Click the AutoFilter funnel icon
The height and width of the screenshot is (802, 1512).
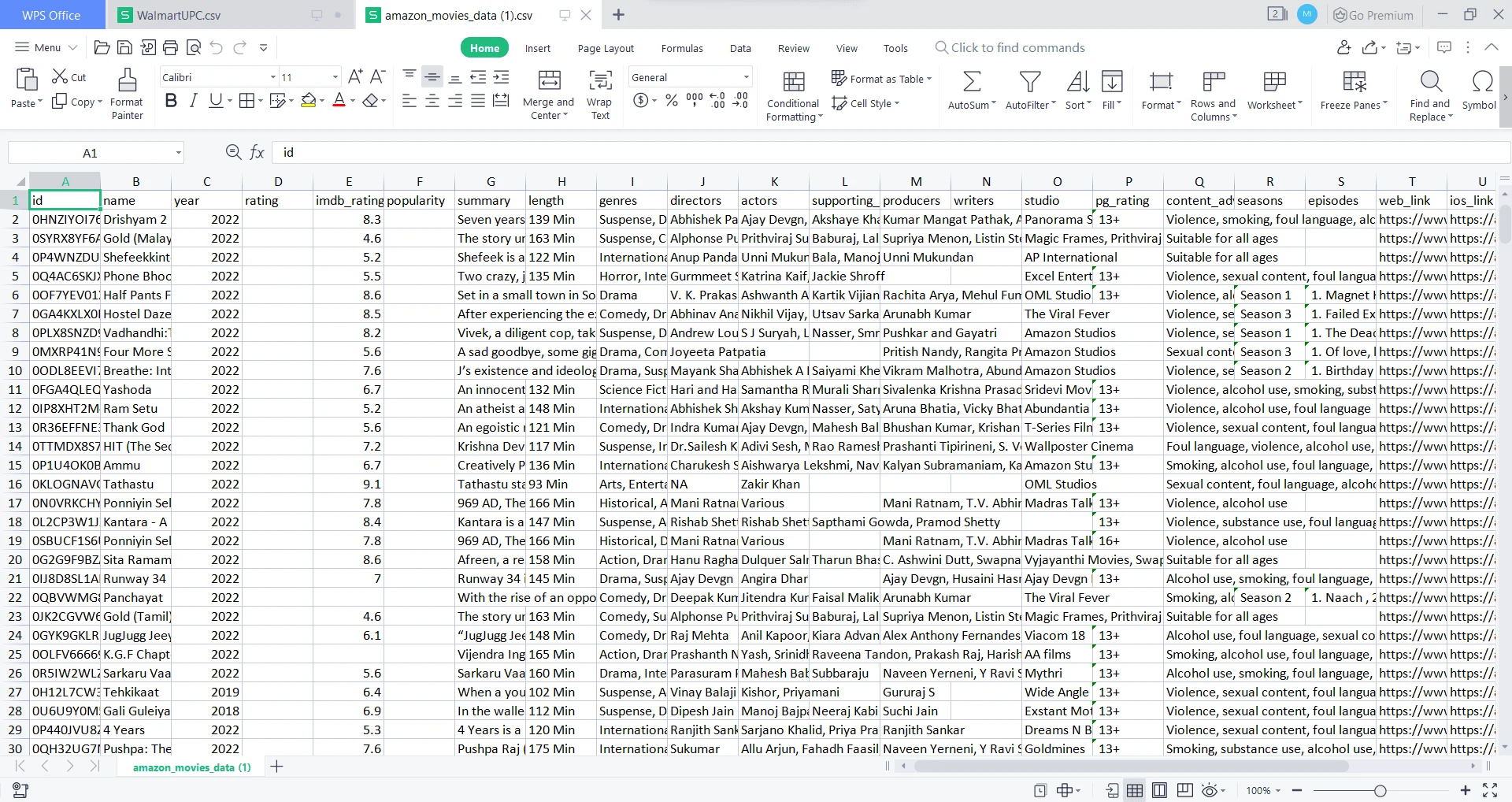coord(1030,81)
